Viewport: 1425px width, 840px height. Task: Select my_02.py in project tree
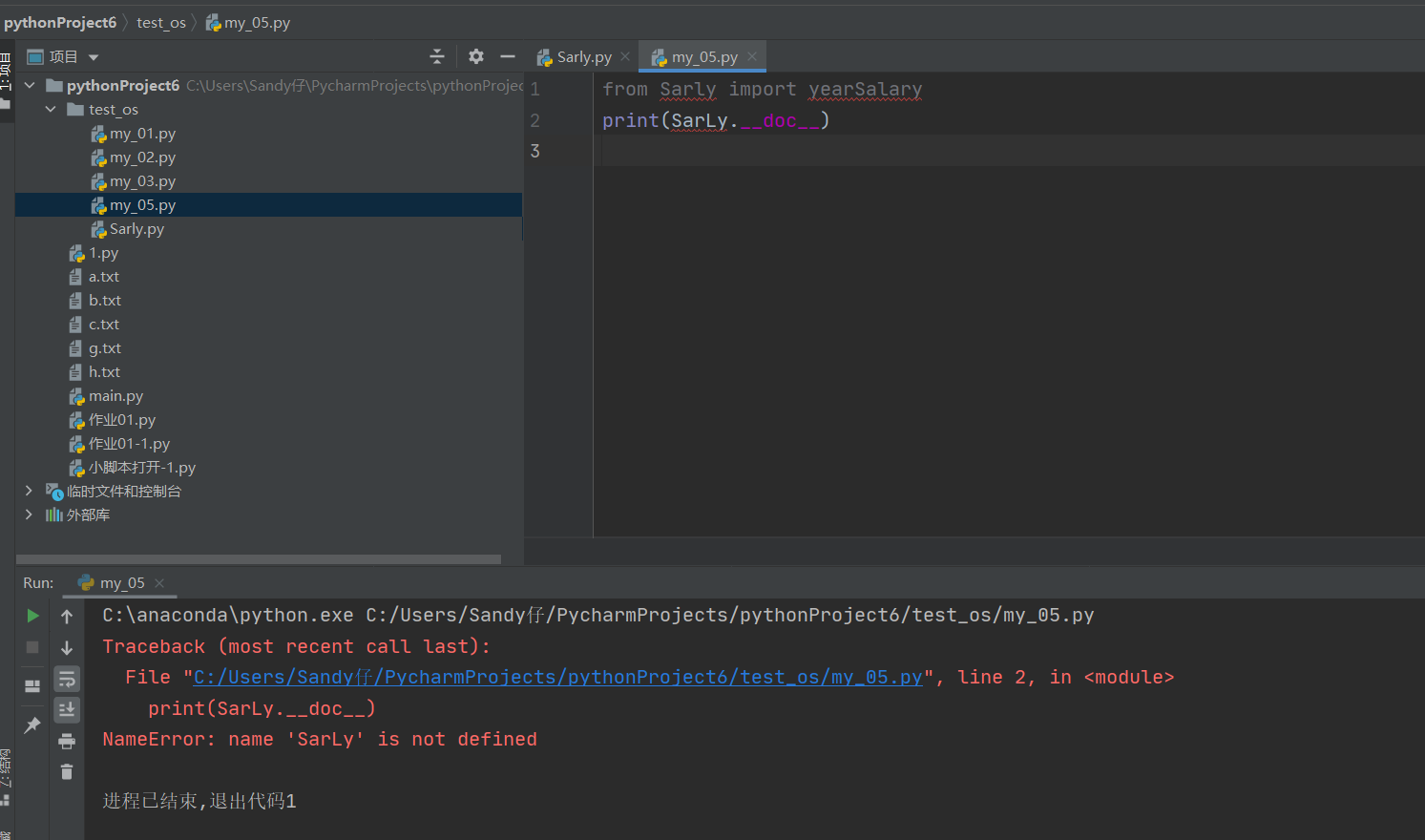[x=142, y=157]
